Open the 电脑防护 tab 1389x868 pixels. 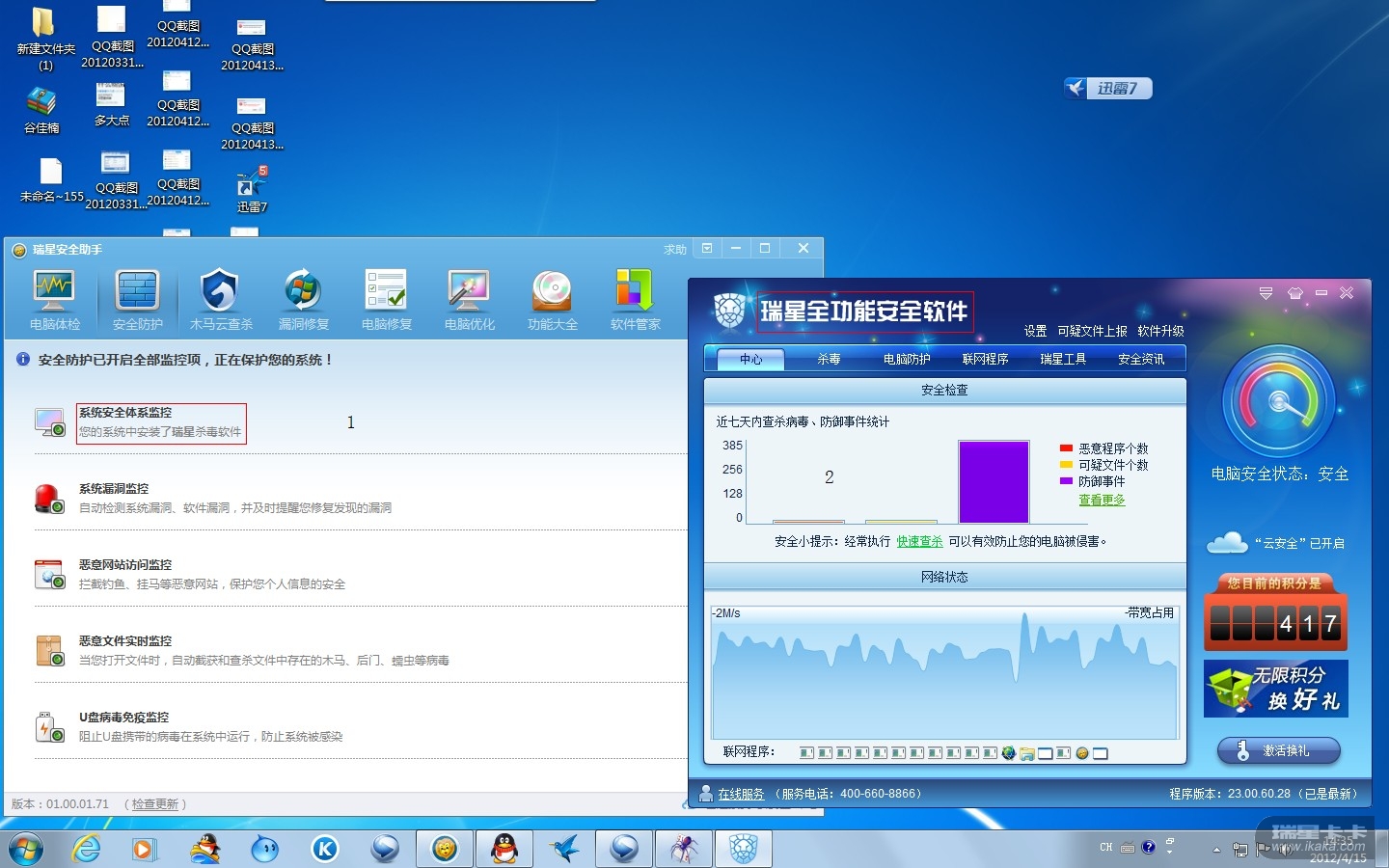[x=907, y=359]
